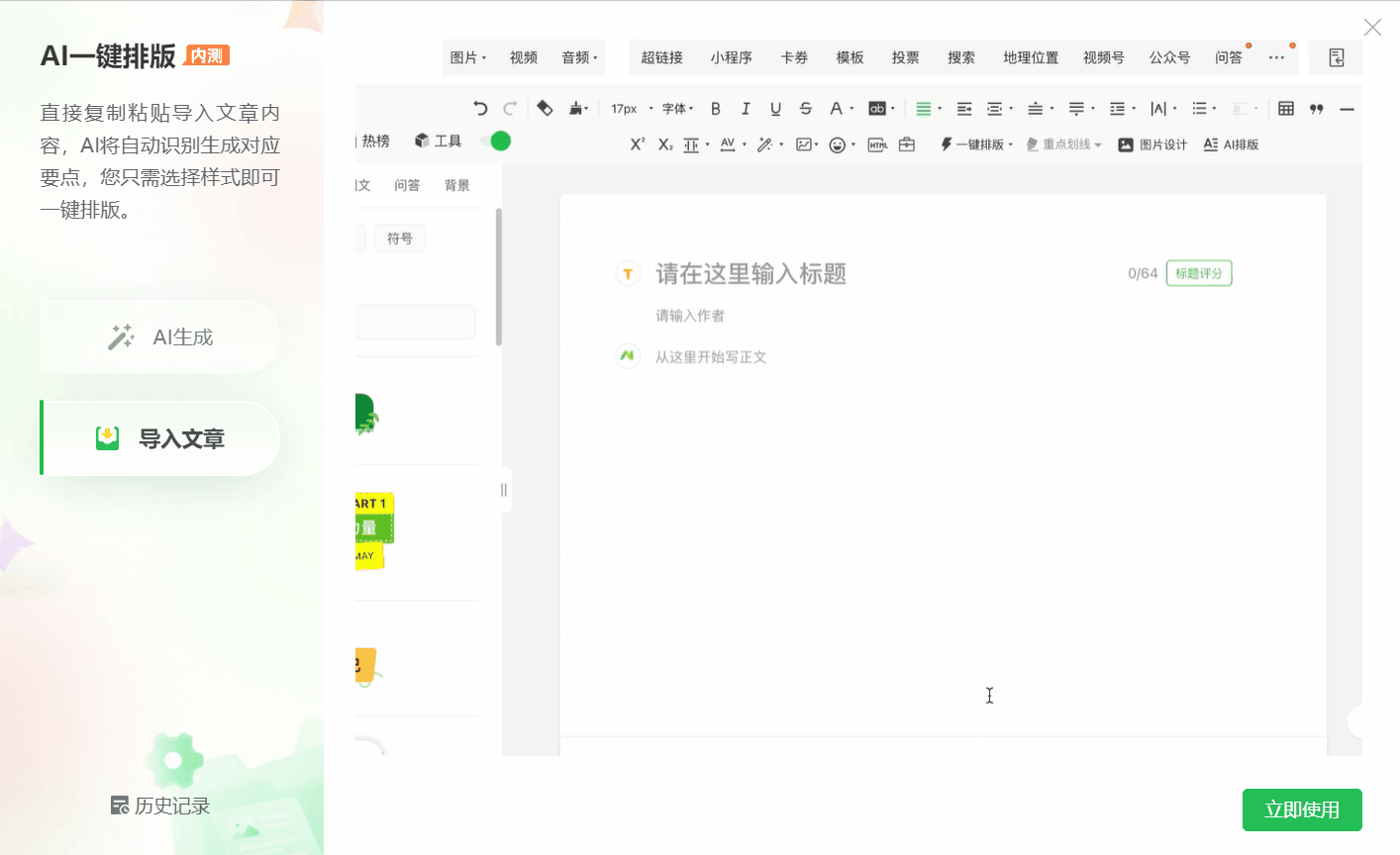The height and width of the screenshot is (855, 1400).
Task: Select 地理位置 in the insert bar
Action: click(x=1031, y=57)
